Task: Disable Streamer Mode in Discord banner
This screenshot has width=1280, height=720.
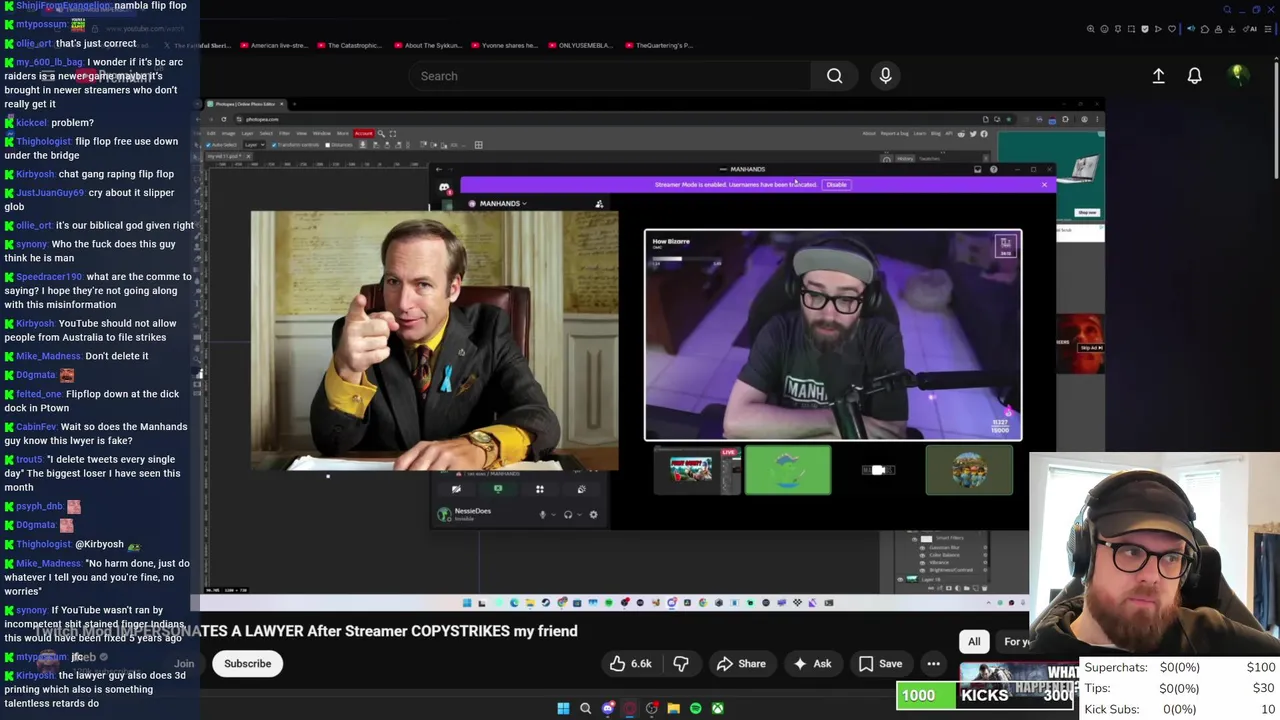Action: (836, 184)
